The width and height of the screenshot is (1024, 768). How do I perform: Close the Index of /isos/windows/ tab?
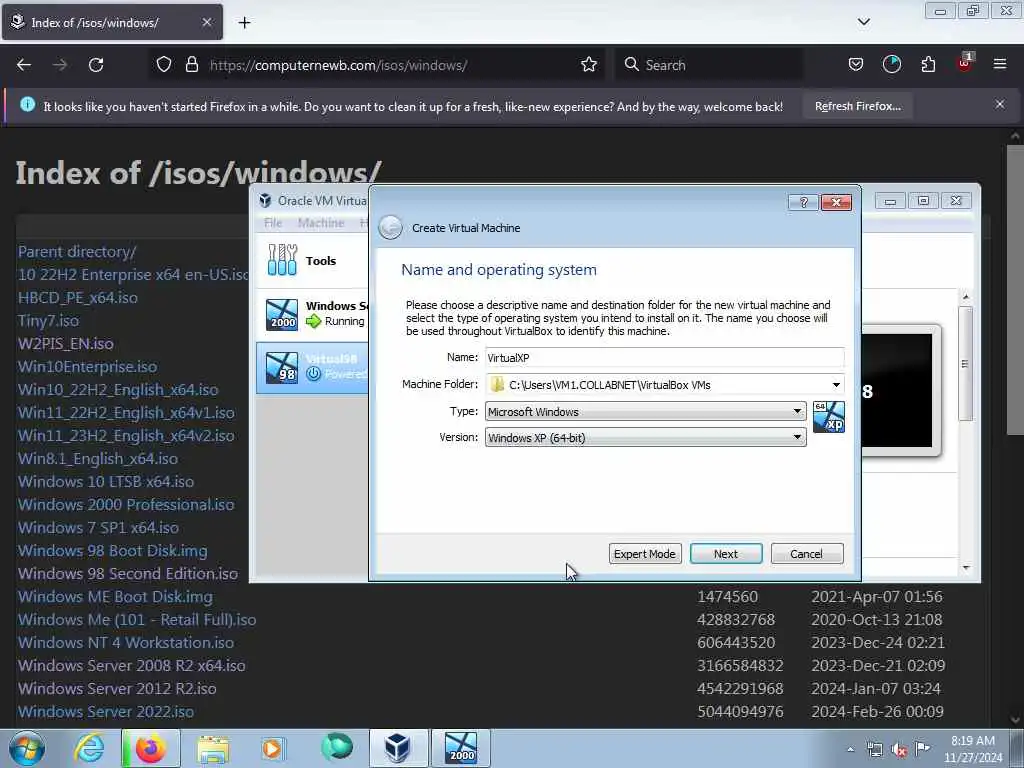(x=206, y=22)
